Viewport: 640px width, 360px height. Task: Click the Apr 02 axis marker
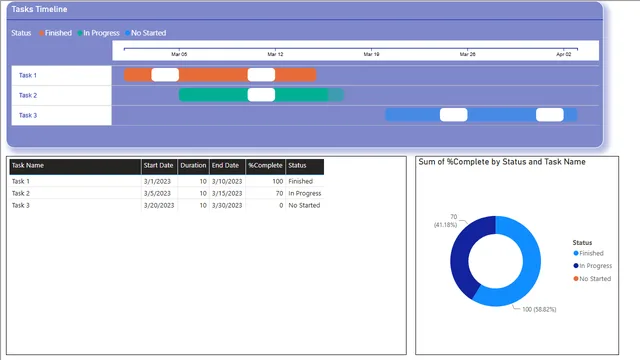[564, 54]
